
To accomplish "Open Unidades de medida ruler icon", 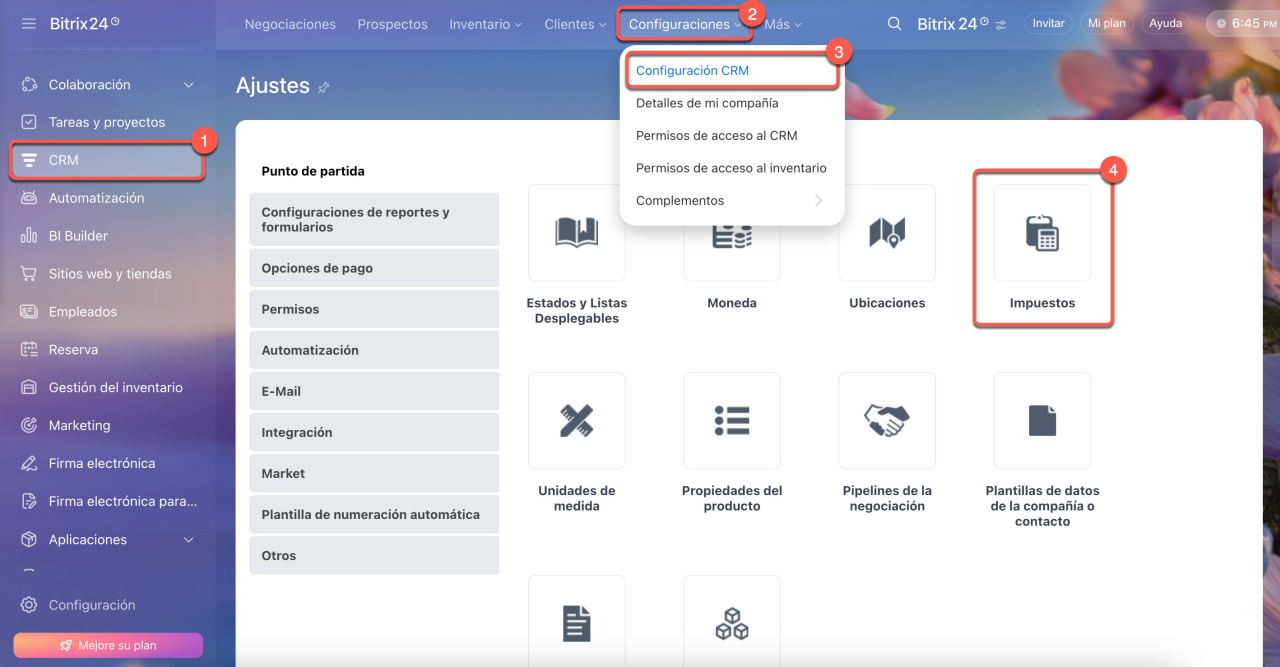I will tap(576, 421).
